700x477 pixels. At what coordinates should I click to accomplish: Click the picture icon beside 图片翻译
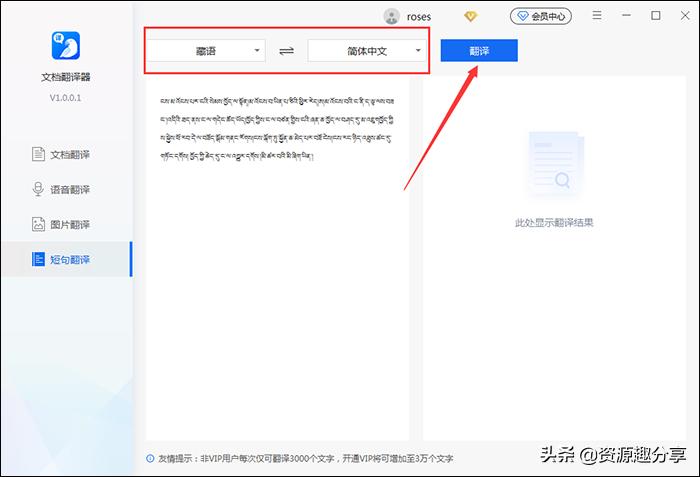(38, 224)
